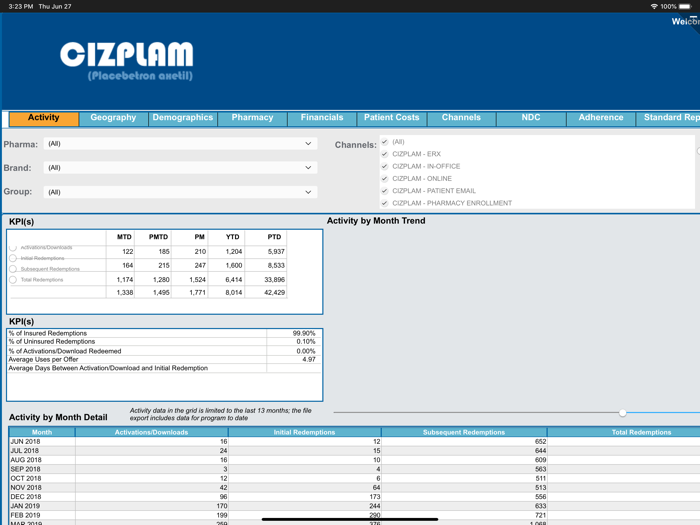Uncheck CIZPLAM - PATIENT EMAIL channel

click(384, 191)
